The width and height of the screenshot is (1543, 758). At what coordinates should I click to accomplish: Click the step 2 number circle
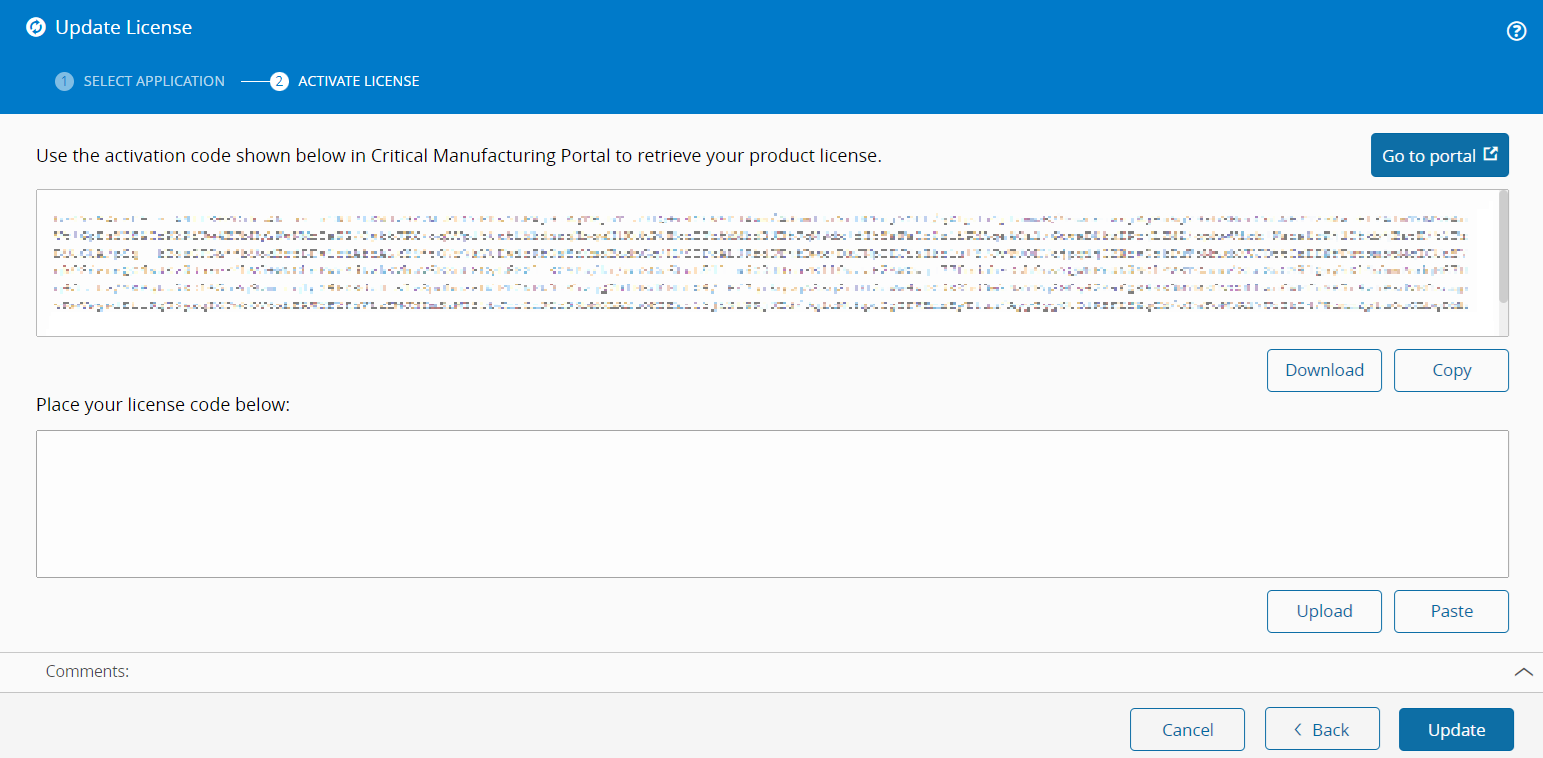click(280, 81)
